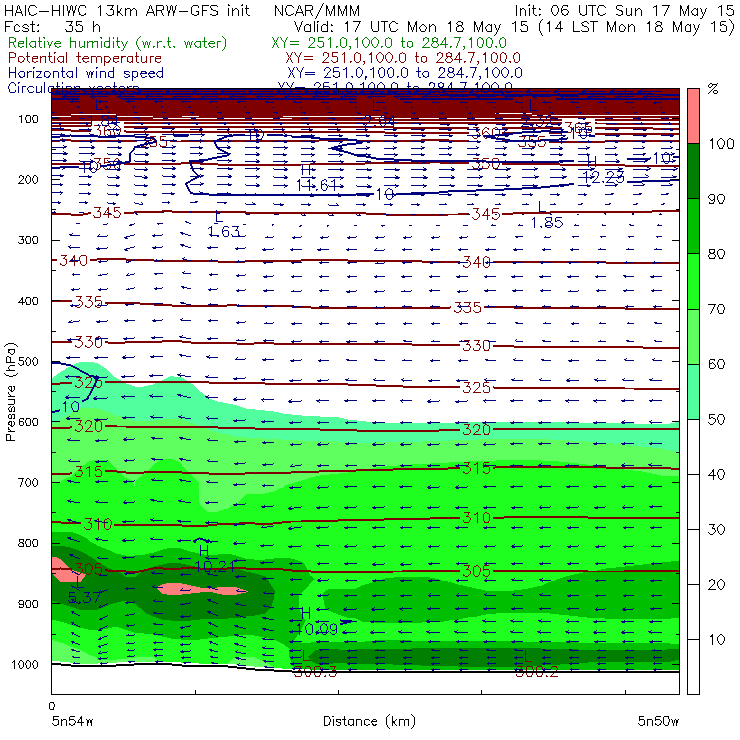This screenshot has width=740, height=740.
Task: Click the darkest green 90–100% colorbar segment
Action: tap(693, 171)
